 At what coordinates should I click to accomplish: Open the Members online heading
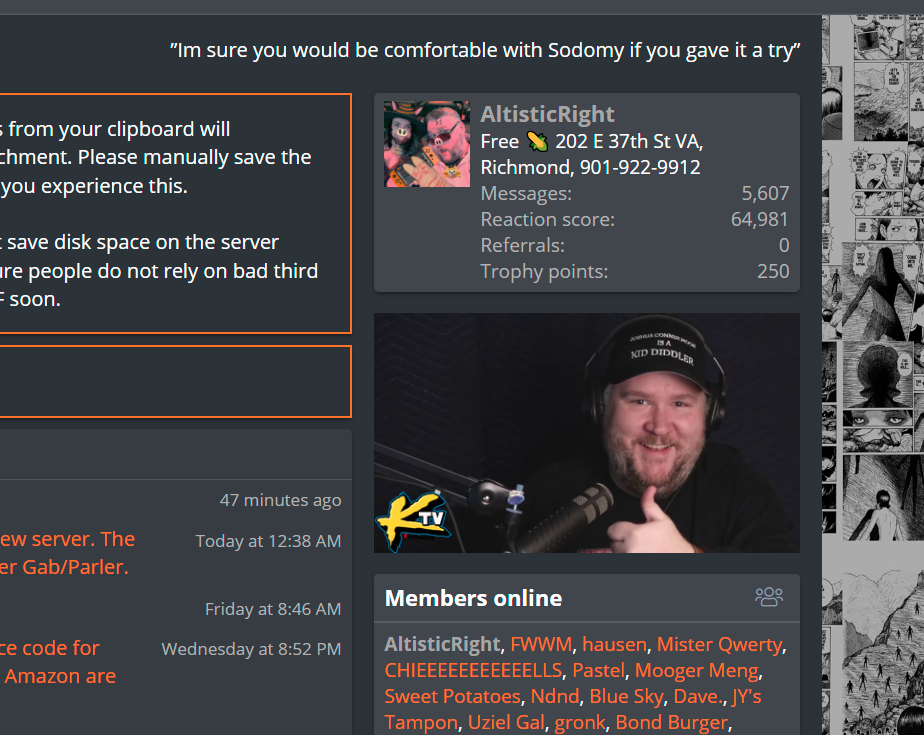tap(473, 598)
